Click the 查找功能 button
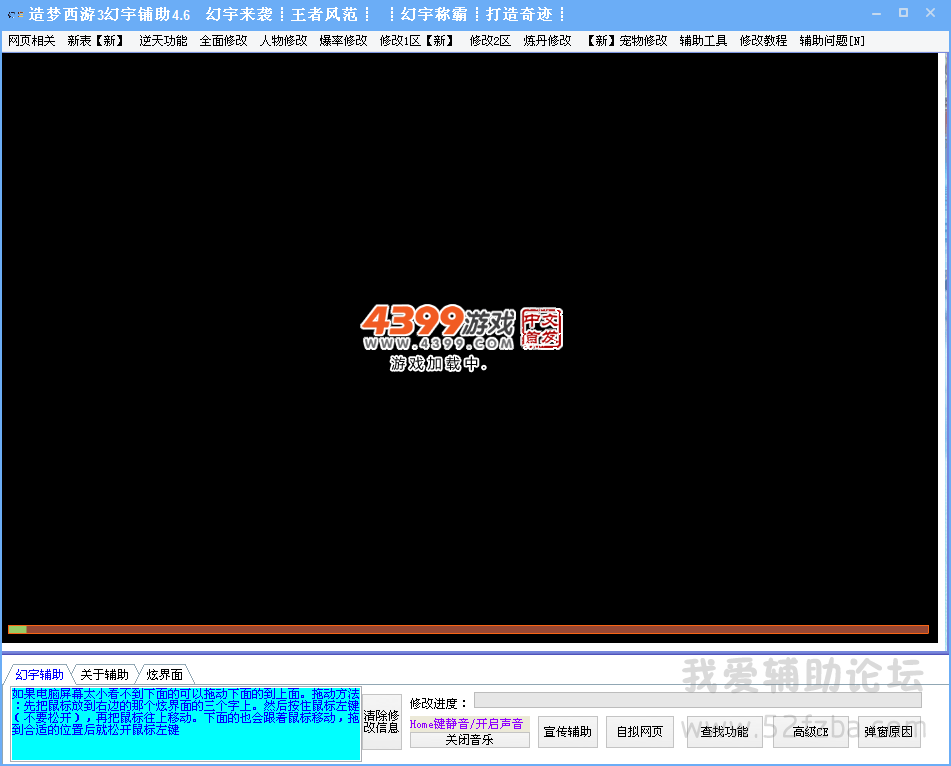 (x=724, y=732)
